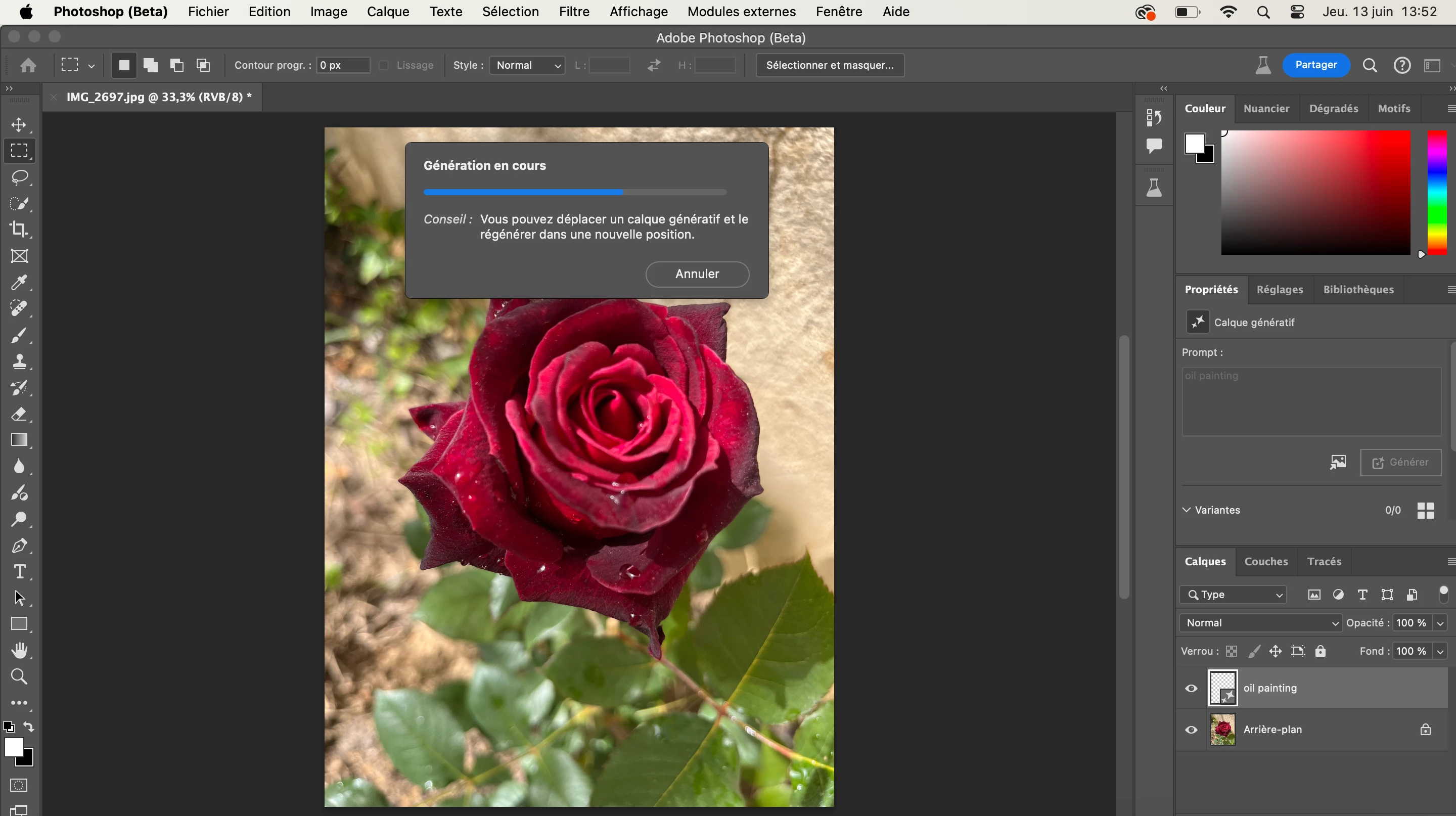The height and width of the screenshot is (816, 1456).
Task: Open the Filtre menu
Action: 574,12
